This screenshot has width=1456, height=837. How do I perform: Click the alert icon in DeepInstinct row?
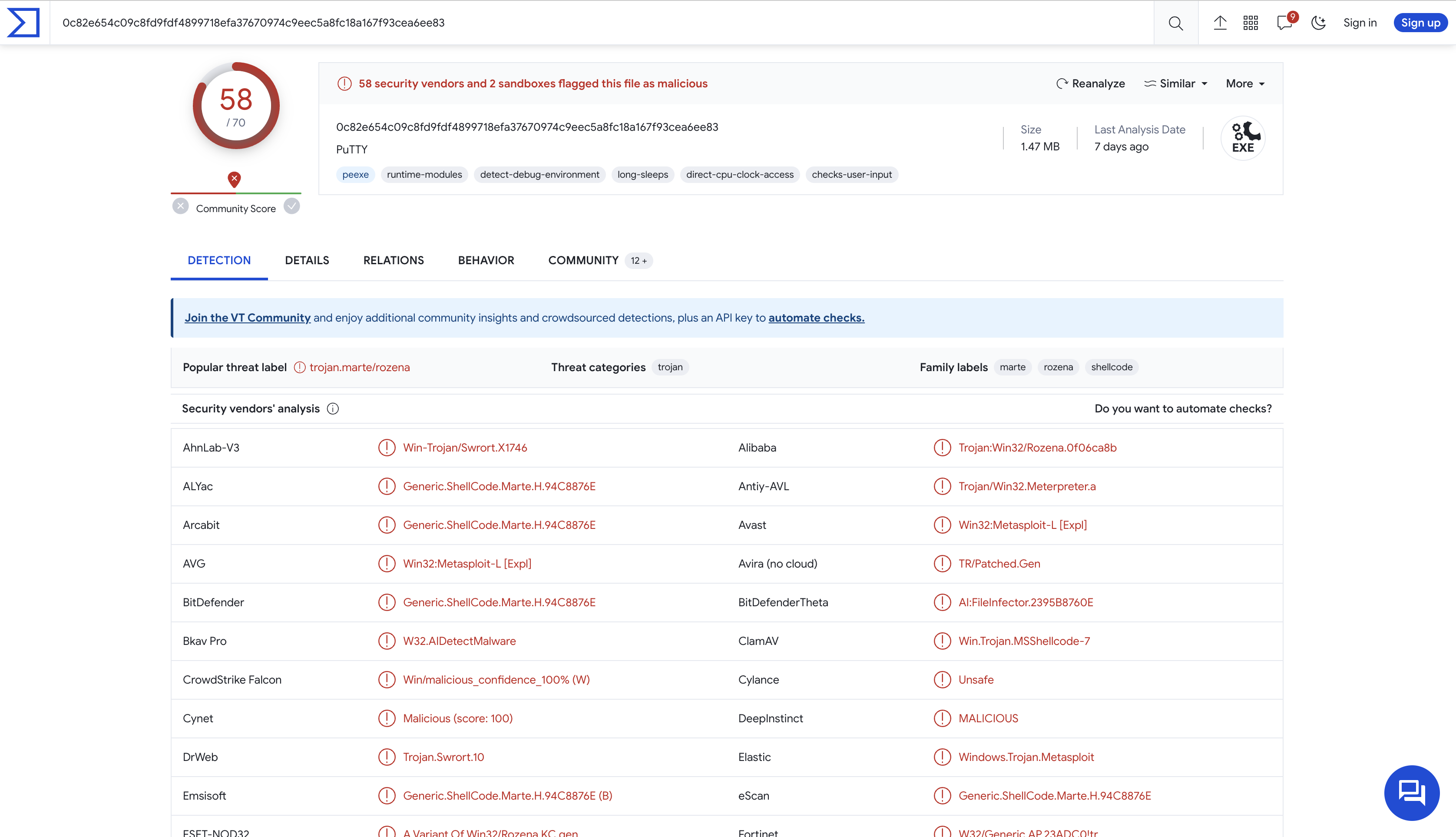click(x=942, y=719)
